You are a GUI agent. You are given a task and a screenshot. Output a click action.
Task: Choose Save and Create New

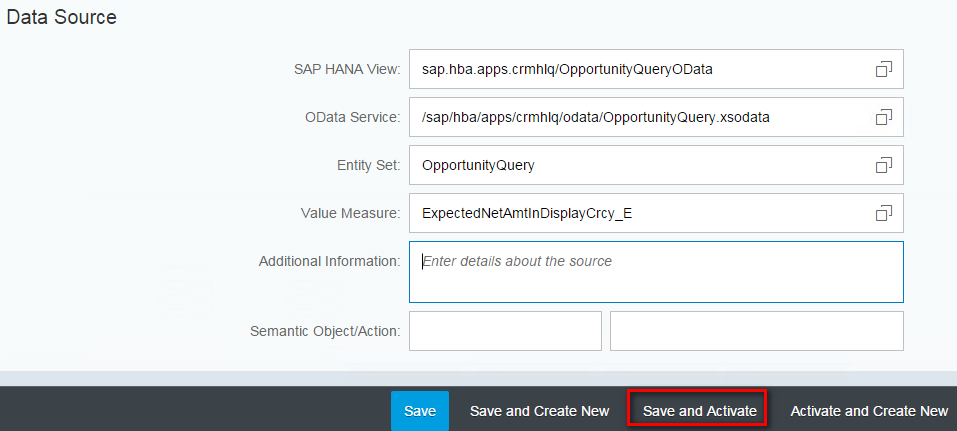(x=540, y=411)
